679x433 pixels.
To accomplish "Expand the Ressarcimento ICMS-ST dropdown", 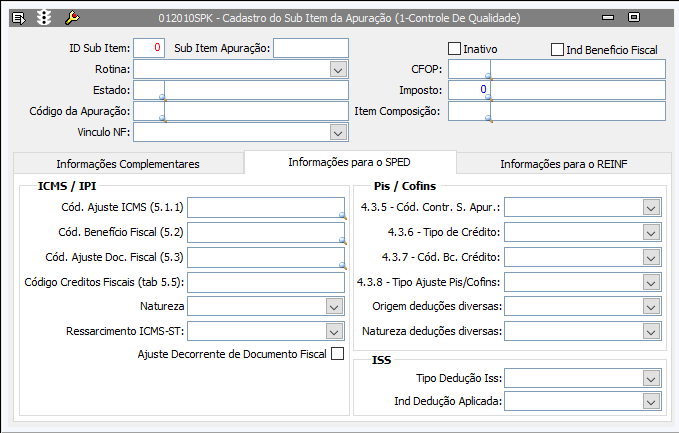I will [334, 331].
